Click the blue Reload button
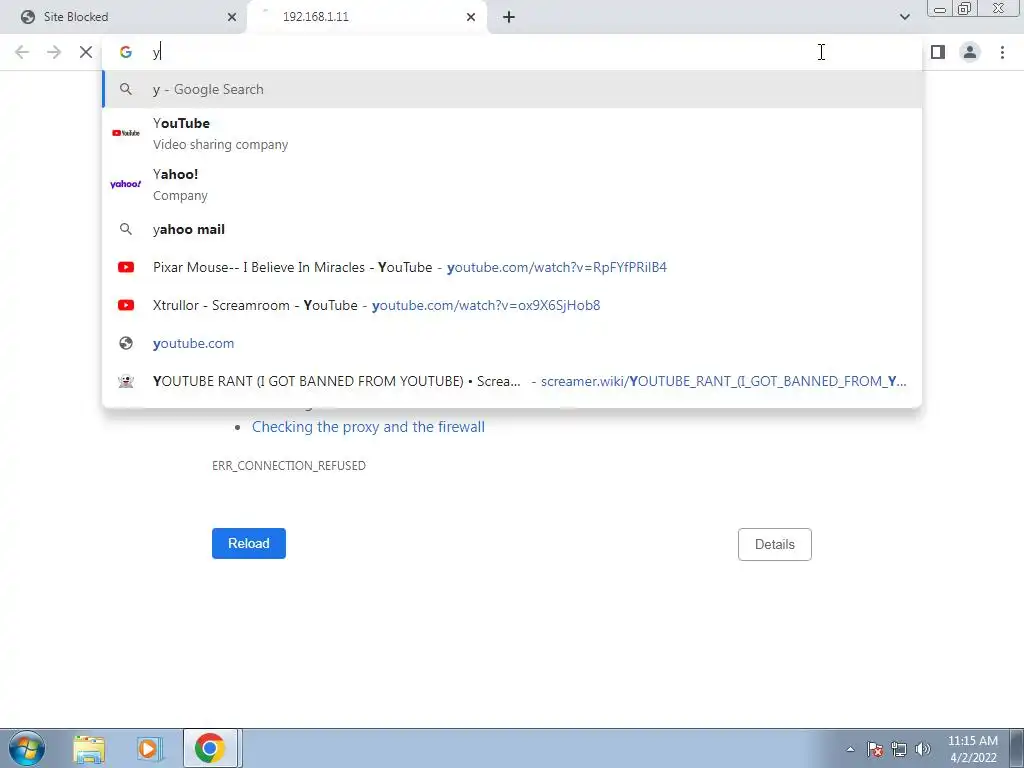Screen dimensions: 1024x768 (x=249, y=543)
